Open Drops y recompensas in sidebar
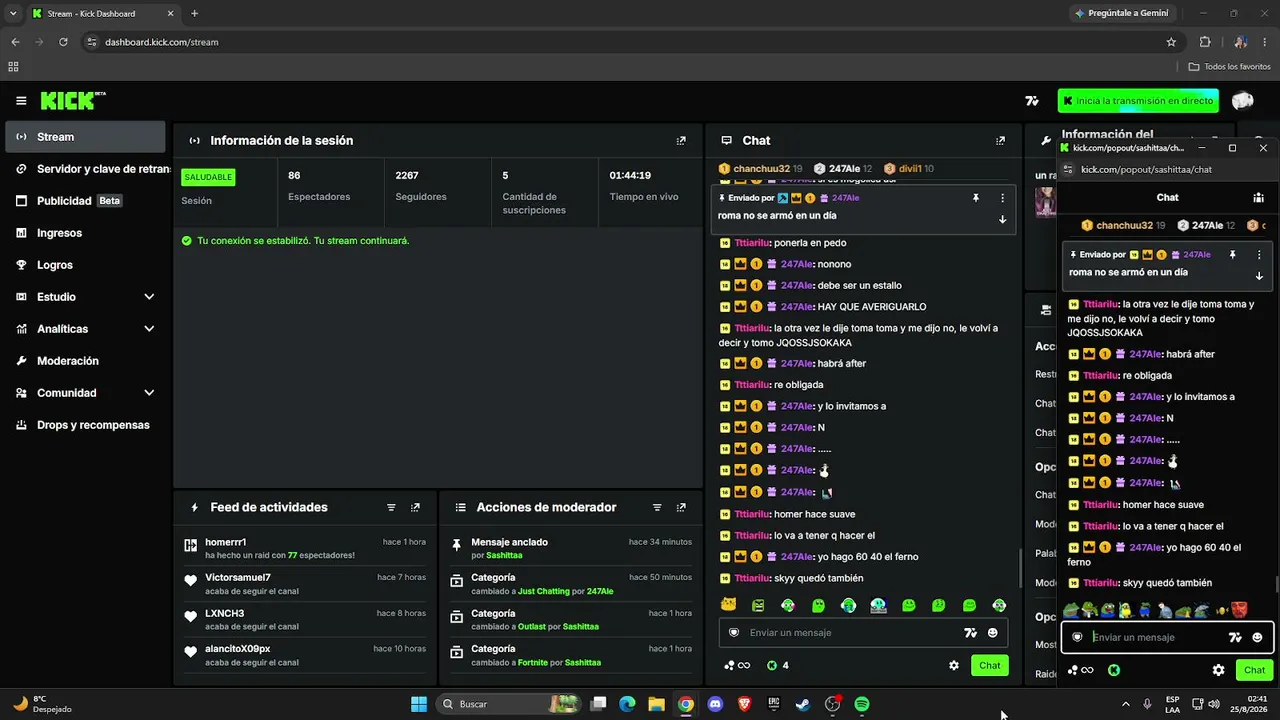 [85, 425]
